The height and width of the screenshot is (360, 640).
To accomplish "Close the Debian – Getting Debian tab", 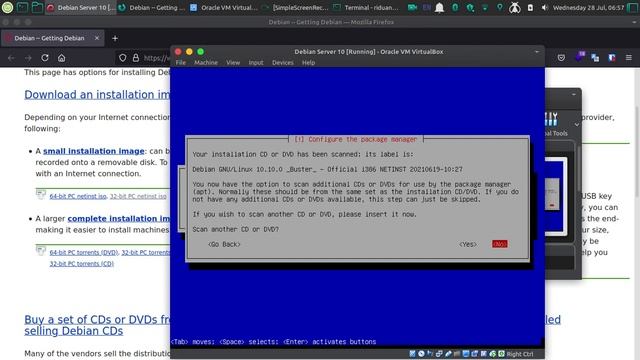I will (97, 38).
